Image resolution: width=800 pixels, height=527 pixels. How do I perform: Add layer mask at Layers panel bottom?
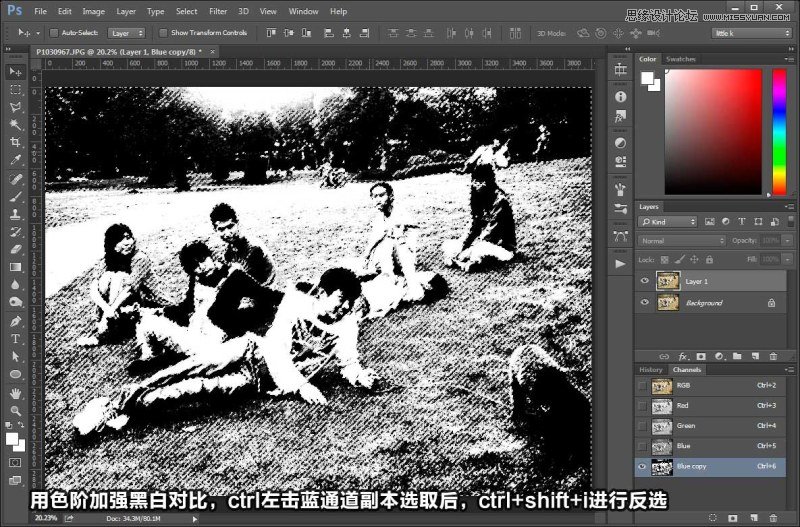pos(701,357)
